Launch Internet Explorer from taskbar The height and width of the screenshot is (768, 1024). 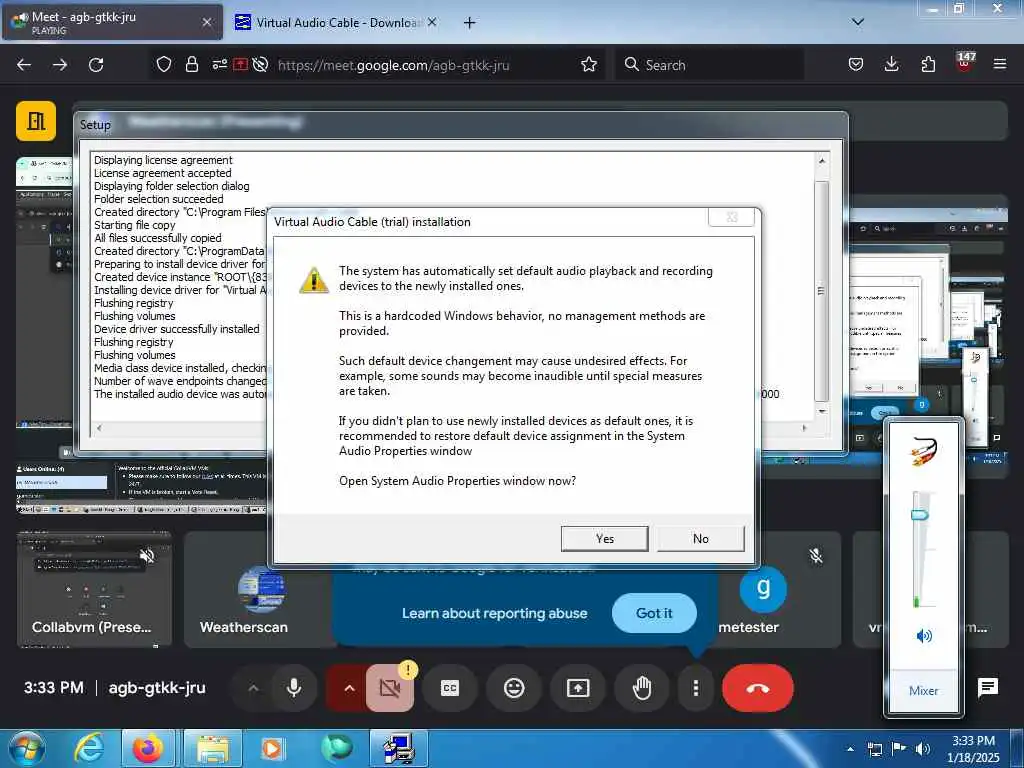(x=88, y=748)
